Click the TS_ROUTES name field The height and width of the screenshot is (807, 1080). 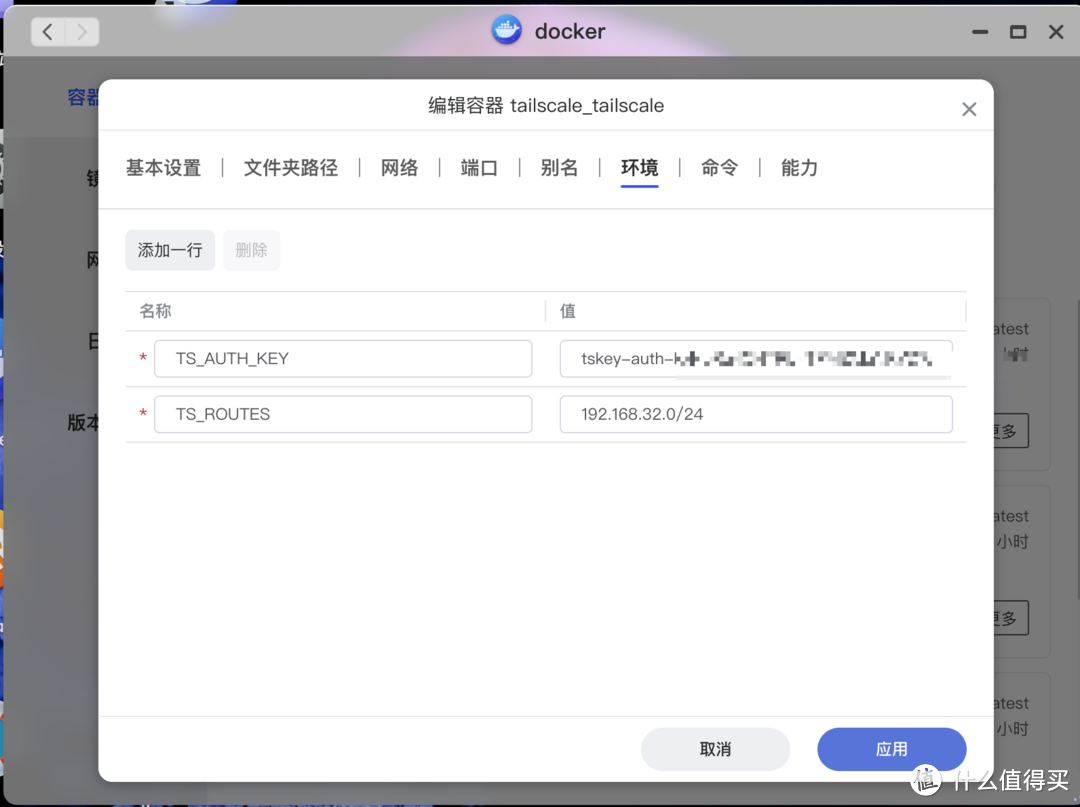click(x=343, y=414)
